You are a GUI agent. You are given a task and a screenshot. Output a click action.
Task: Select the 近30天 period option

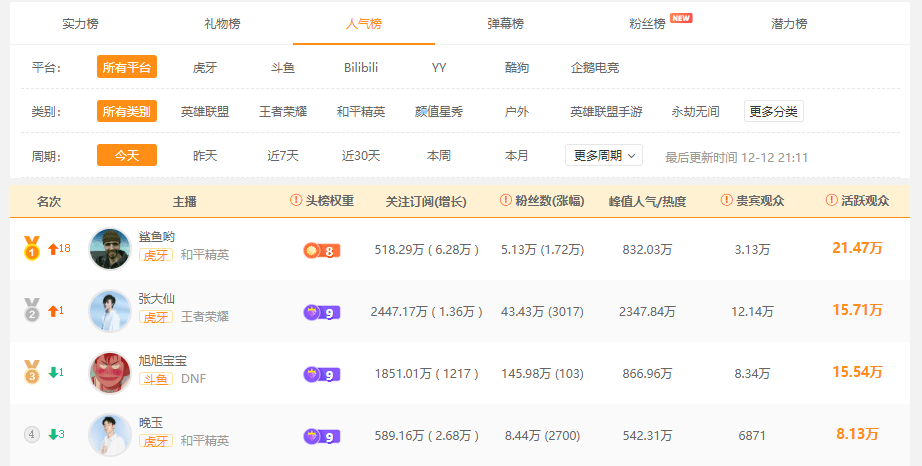point(361,156)
